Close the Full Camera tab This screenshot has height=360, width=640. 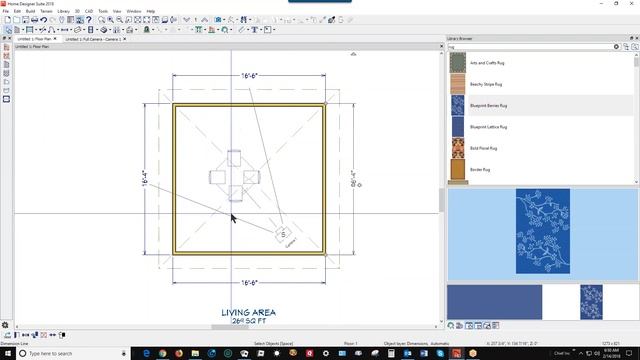pyautogui.click(x=124, y=39)
